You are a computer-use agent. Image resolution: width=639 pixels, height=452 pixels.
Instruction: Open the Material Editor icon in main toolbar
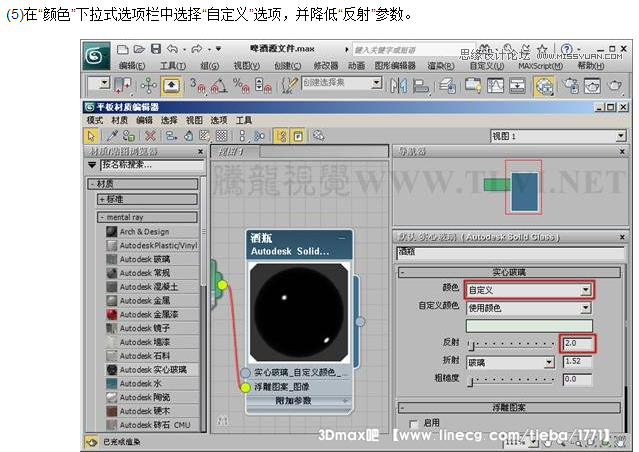click(x=544, y=86)
